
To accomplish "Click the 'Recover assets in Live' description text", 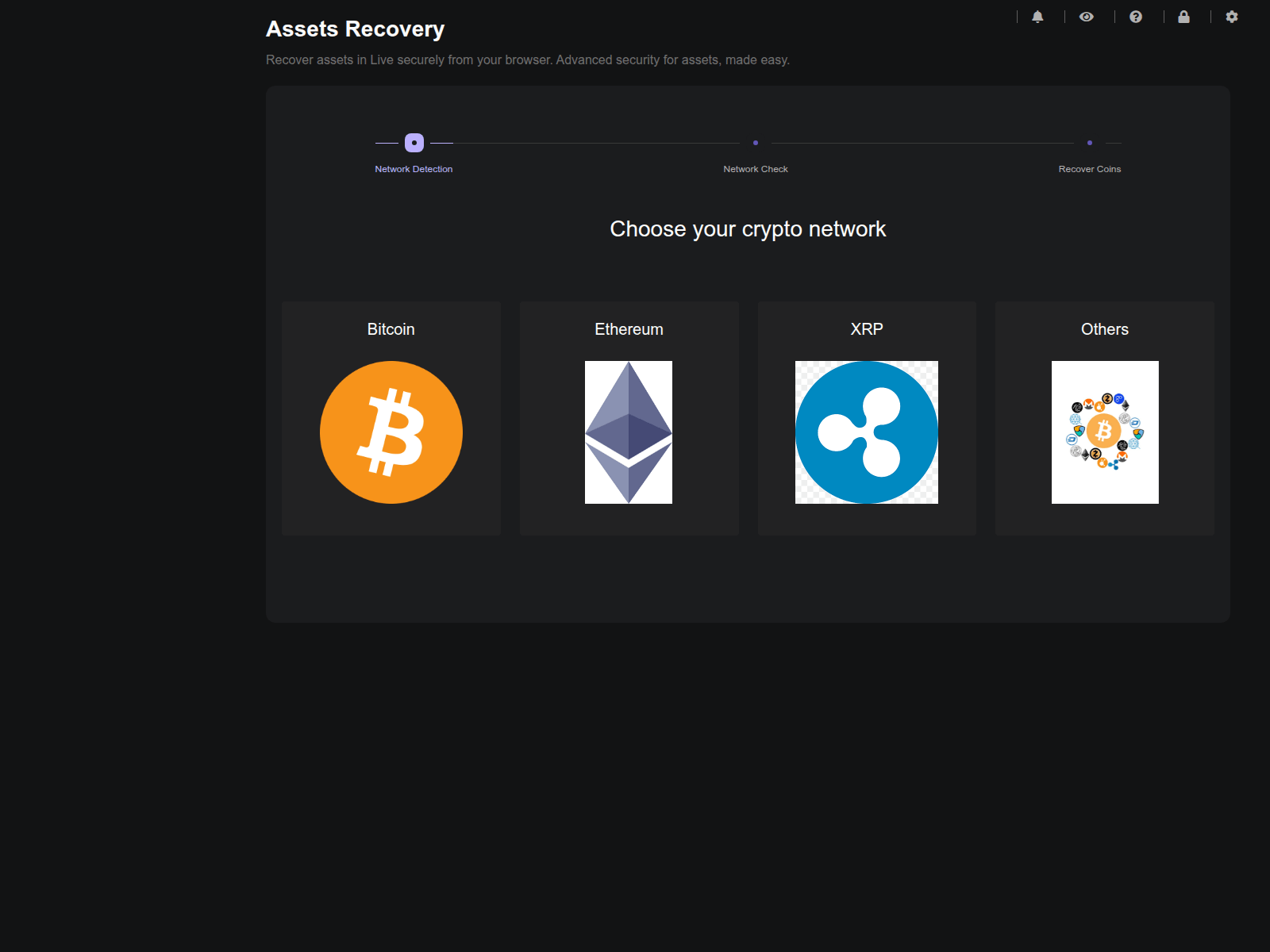I will pos(528,60).
